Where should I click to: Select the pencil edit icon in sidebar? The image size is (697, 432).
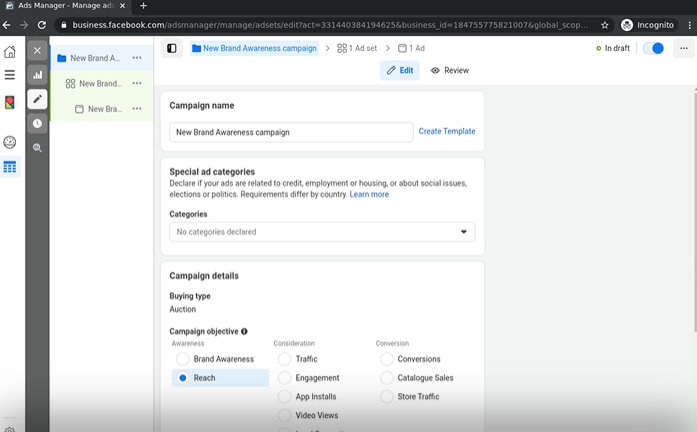pos(37,98)
